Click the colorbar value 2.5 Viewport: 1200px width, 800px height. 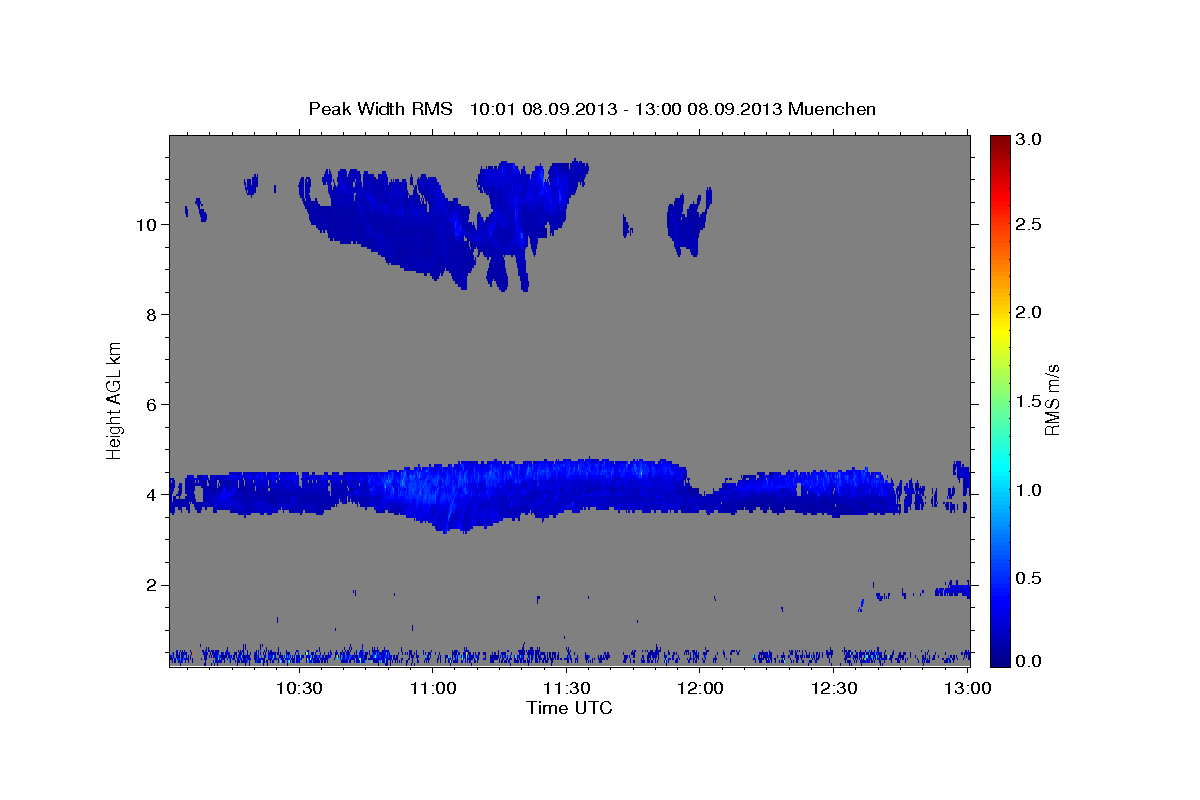(1029, 224)
